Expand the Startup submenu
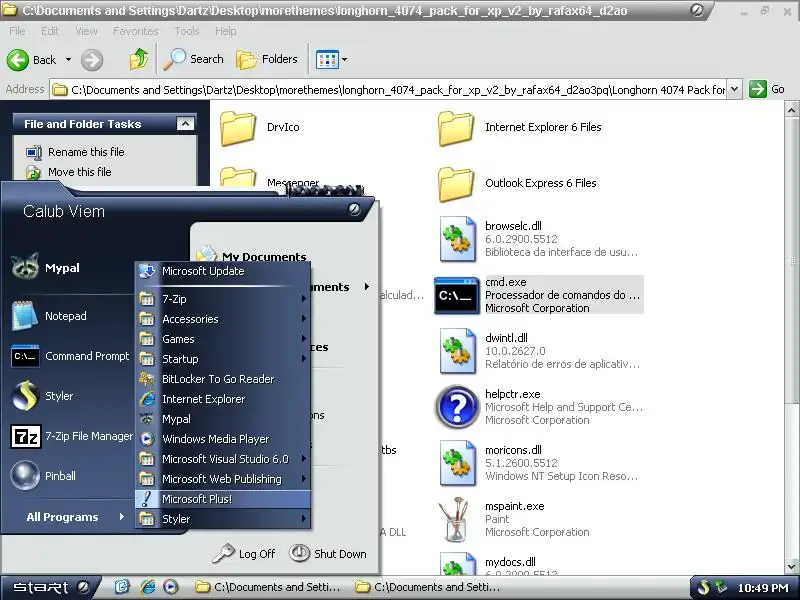Screen dimensions: 800x600 (x=222, y=359)
